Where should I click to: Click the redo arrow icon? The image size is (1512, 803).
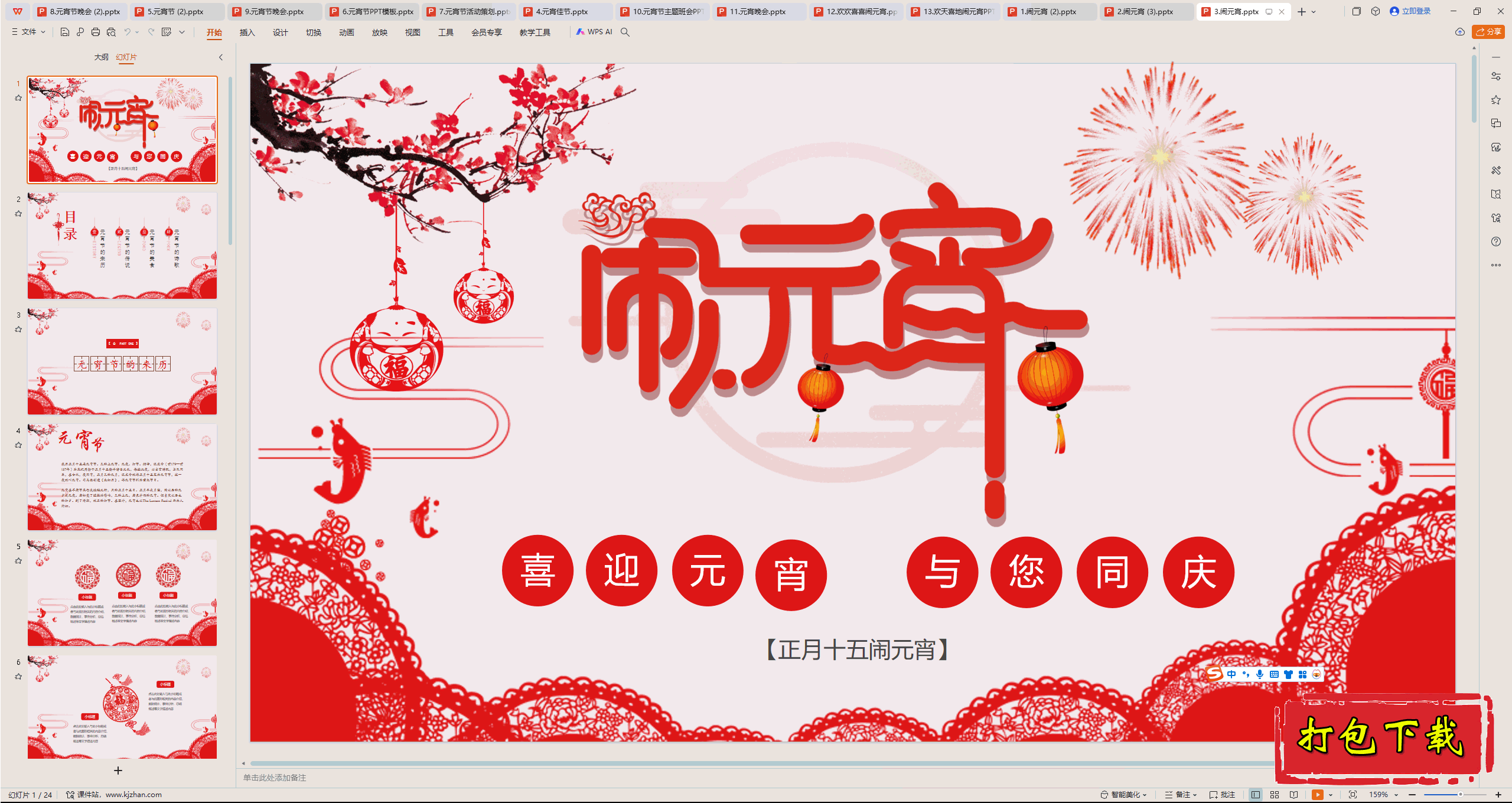pyautogui.click(x=151, y=32)
